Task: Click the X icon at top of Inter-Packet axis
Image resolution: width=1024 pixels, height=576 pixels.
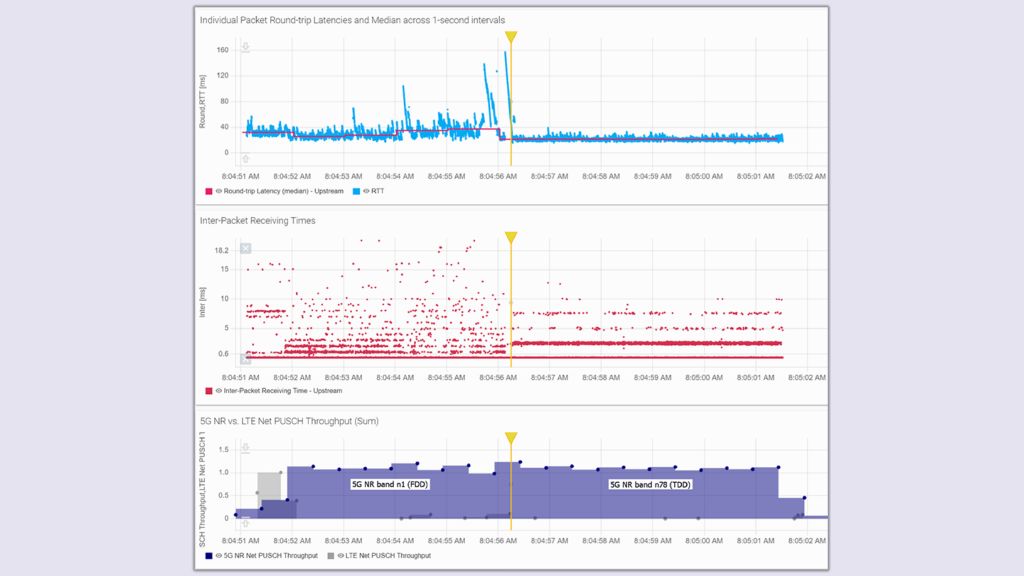Action: (x=246, y=248)
